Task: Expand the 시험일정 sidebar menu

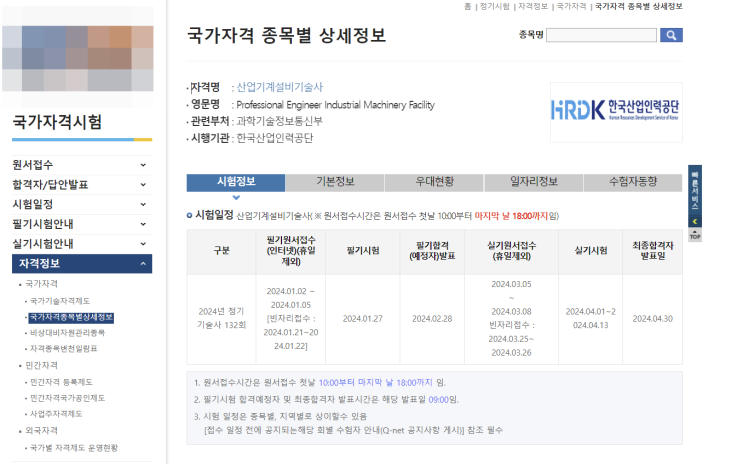Action: [x=82, y=204]
